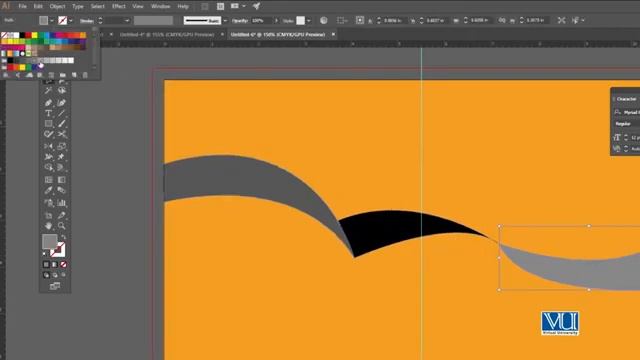Select the Hand tool
Screen dimensions: 640x360
coord(49,226)
